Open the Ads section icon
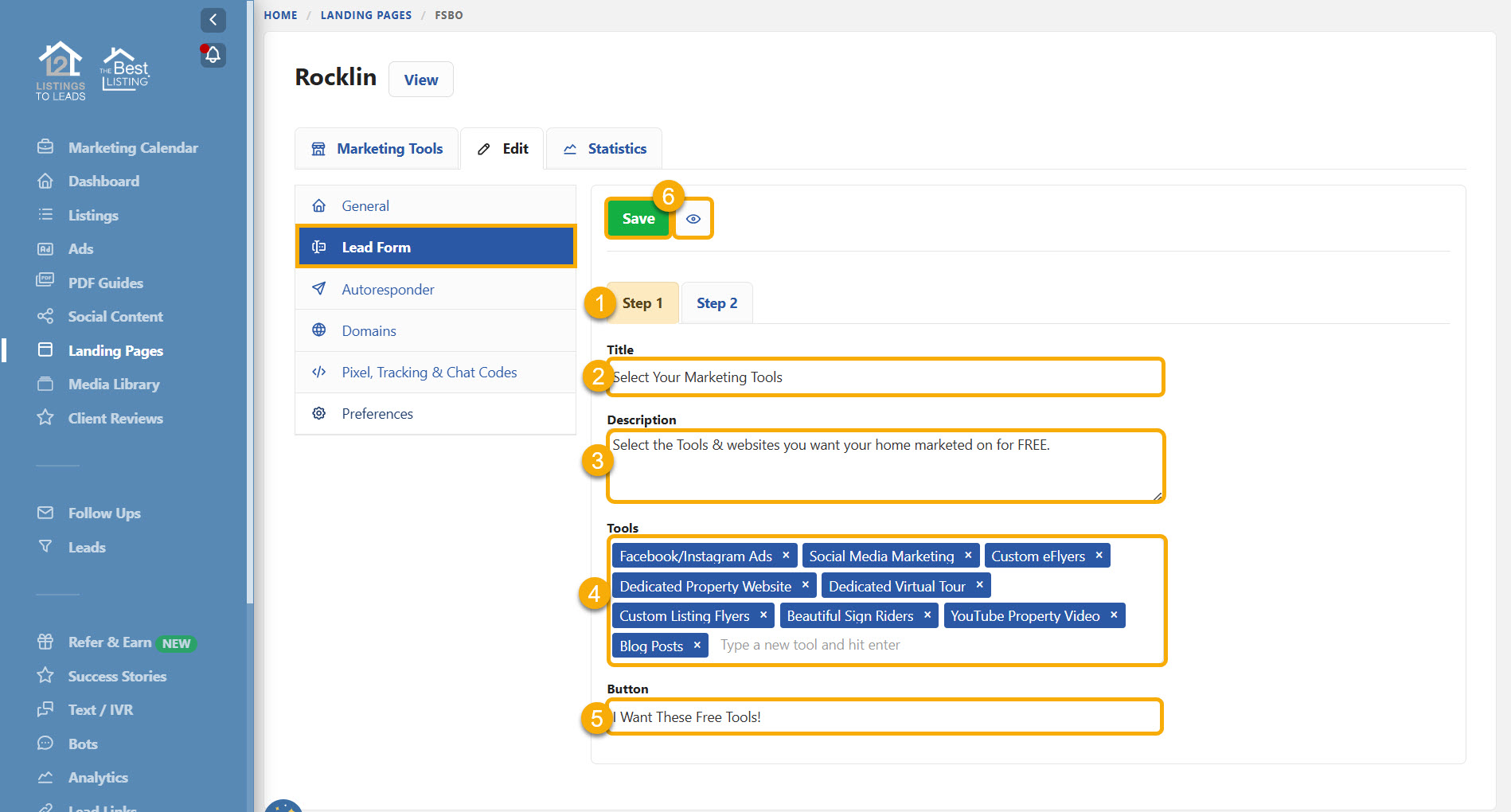1511x812 pixels. (45, 249)
